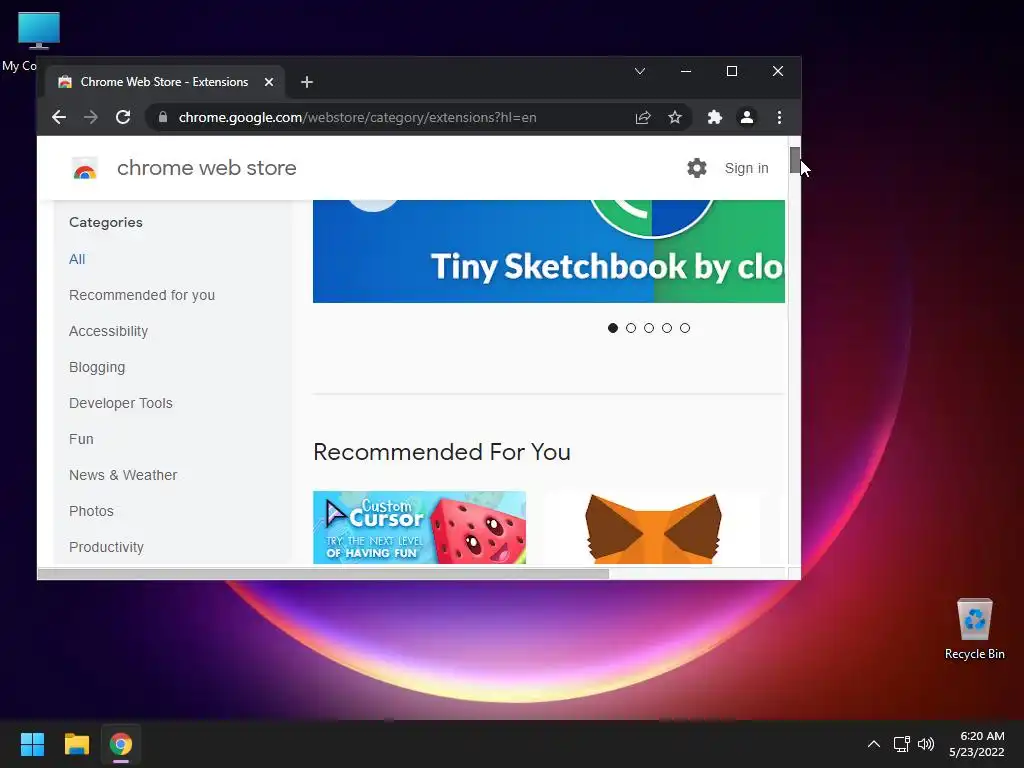
Task: Open the volume speaker icon
Action: 925,744
